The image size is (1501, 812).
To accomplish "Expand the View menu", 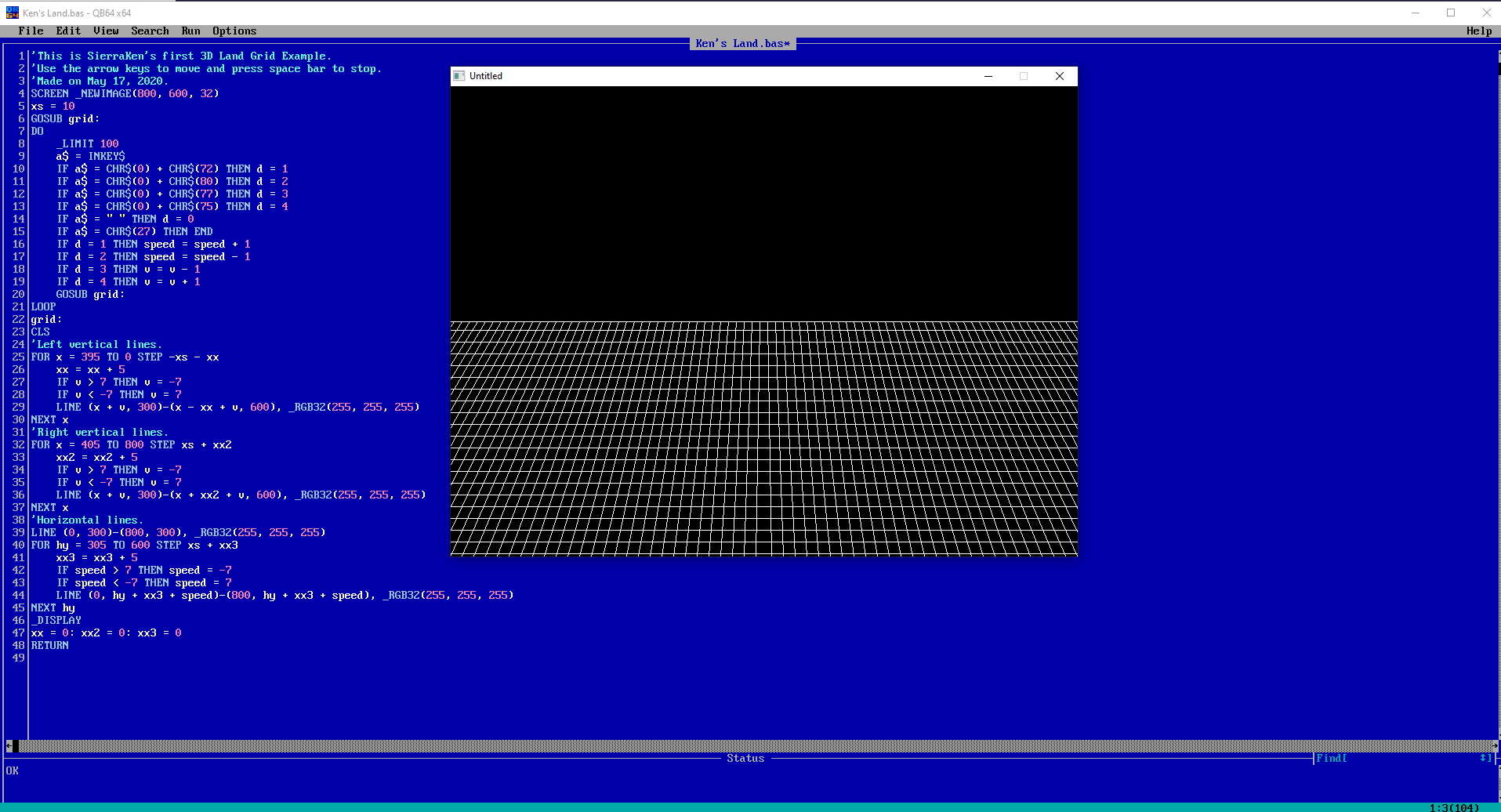I will (106, 31).
